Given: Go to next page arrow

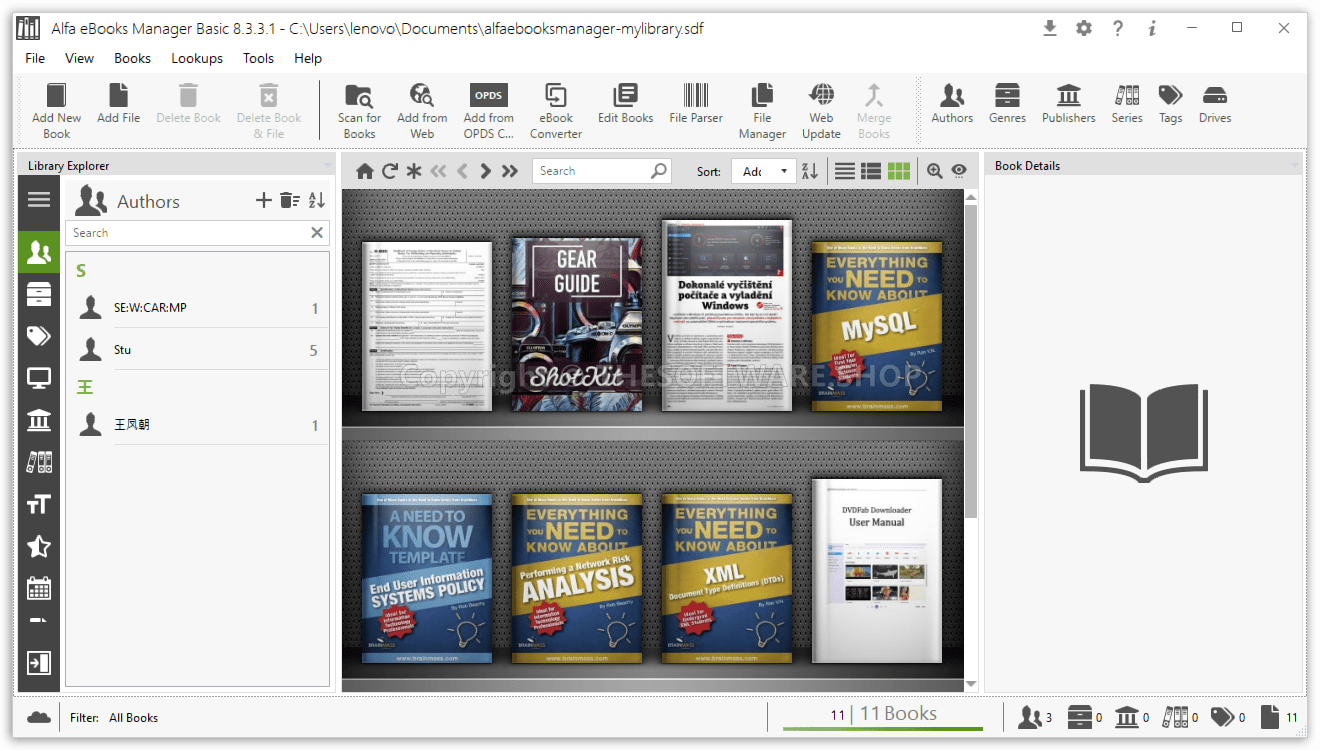Looking at the screenshot, I should (485, 171).
